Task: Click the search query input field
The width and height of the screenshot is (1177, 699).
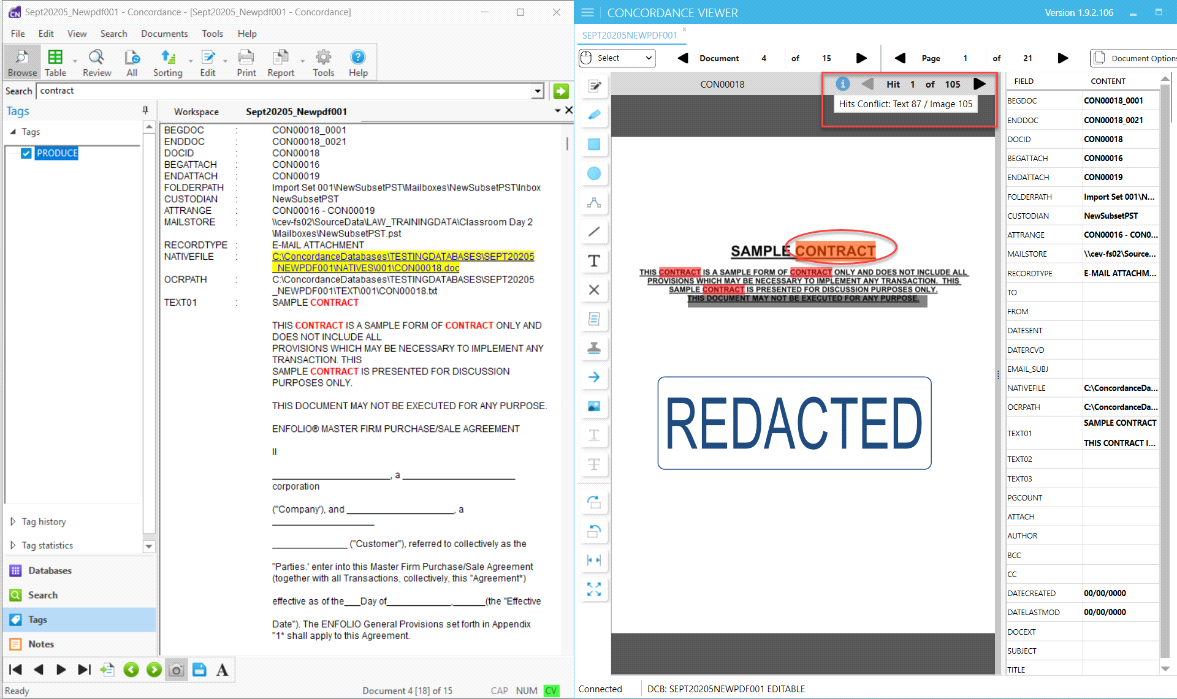Action: point(284,91)
